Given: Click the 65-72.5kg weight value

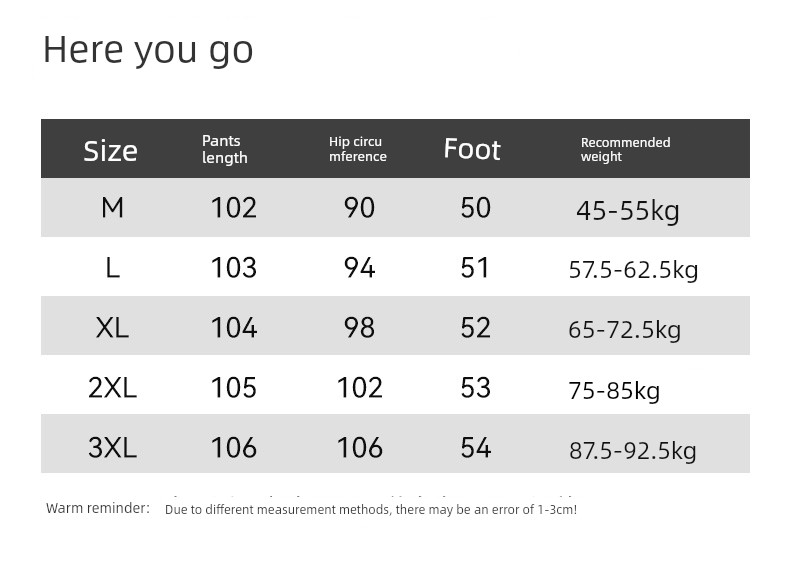Looking at the screenshot, I should click(x=625, y=330).
